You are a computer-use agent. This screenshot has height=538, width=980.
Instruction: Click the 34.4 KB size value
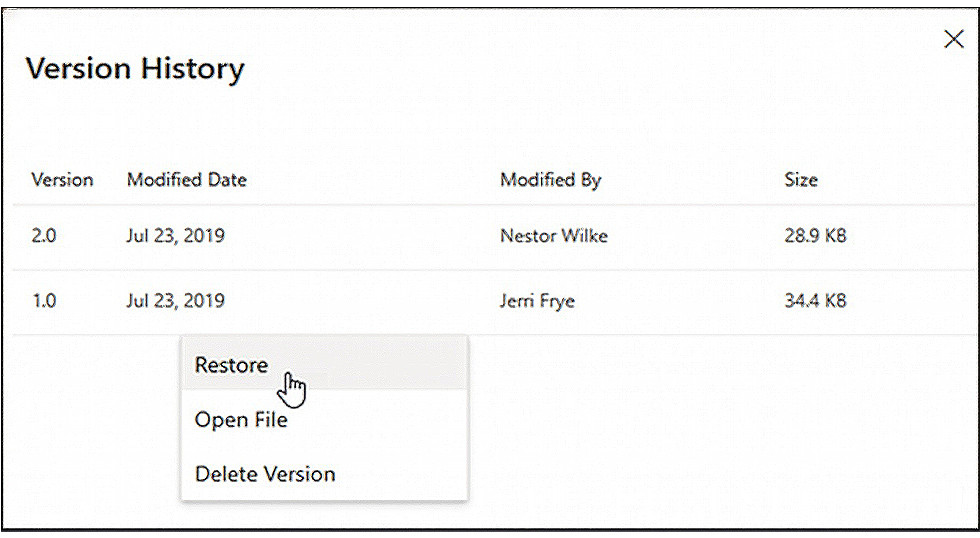click(815, 300)
